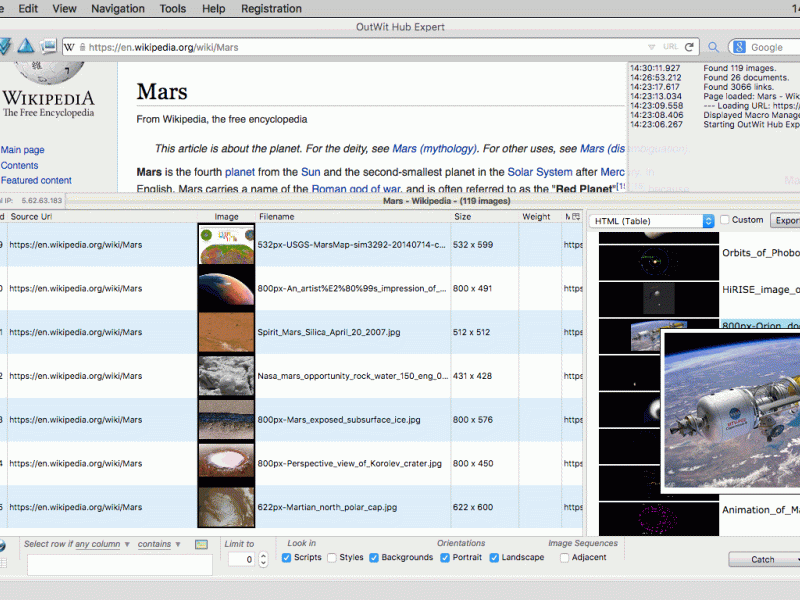The width and height of the screenshot is (800, 600).
Task: Sort by the Size column header
Action: [x=484, y=216]
